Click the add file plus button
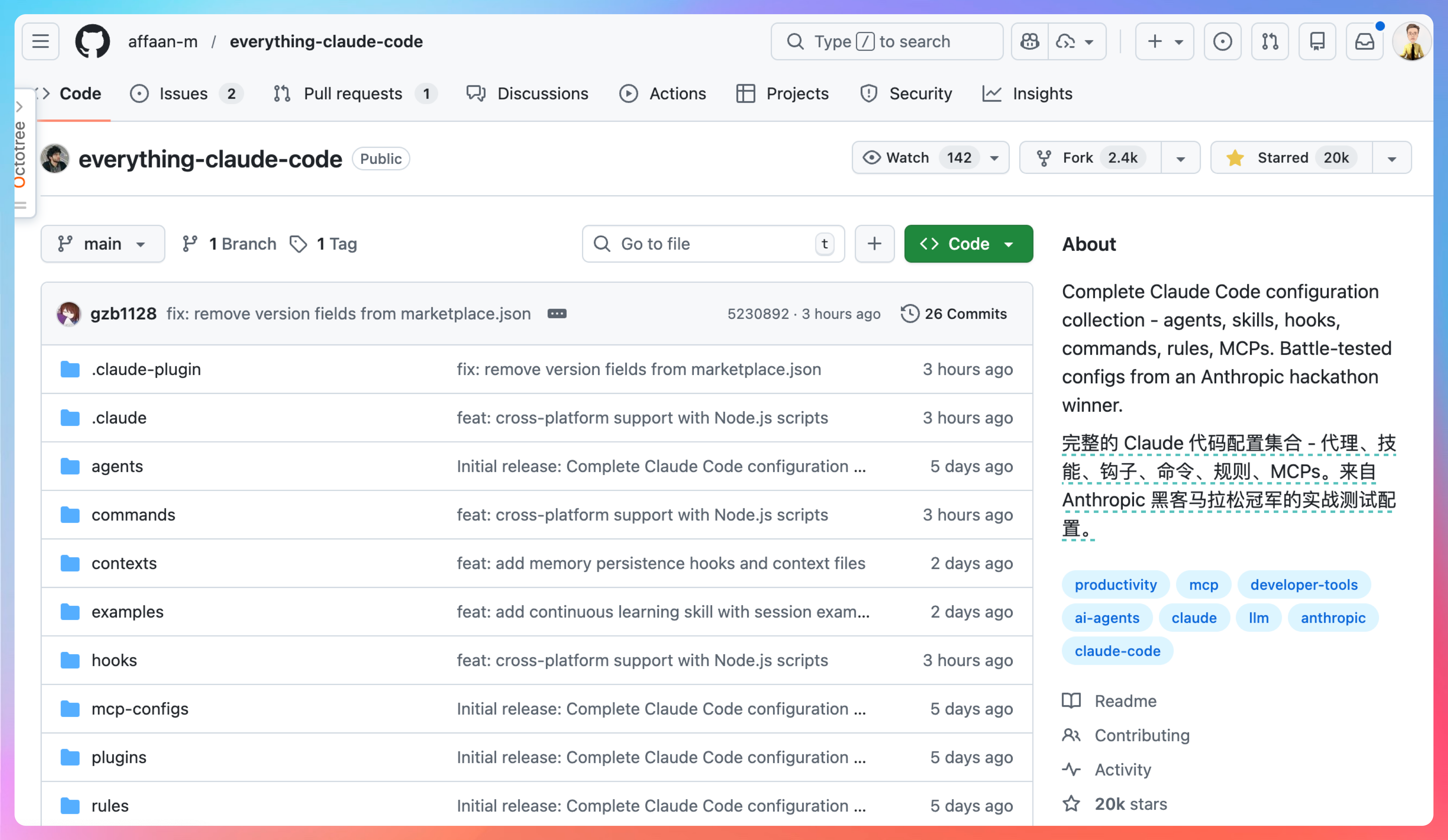The height and width of the screenshot is (840, 1448). click(874, 243)
